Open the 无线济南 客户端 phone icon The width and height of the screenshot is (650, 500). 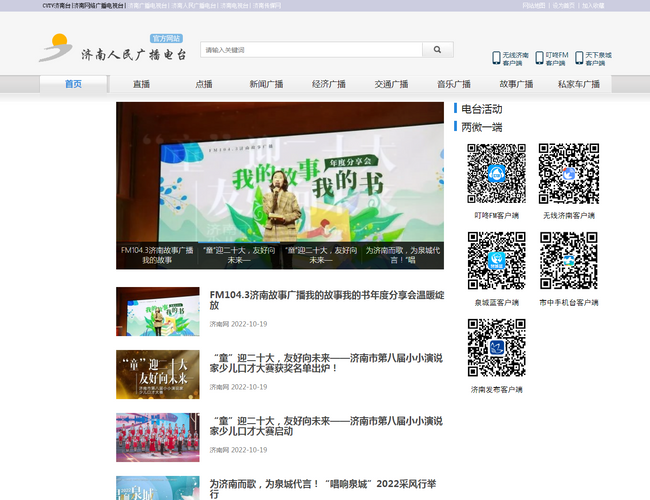(x=497, y=58)
